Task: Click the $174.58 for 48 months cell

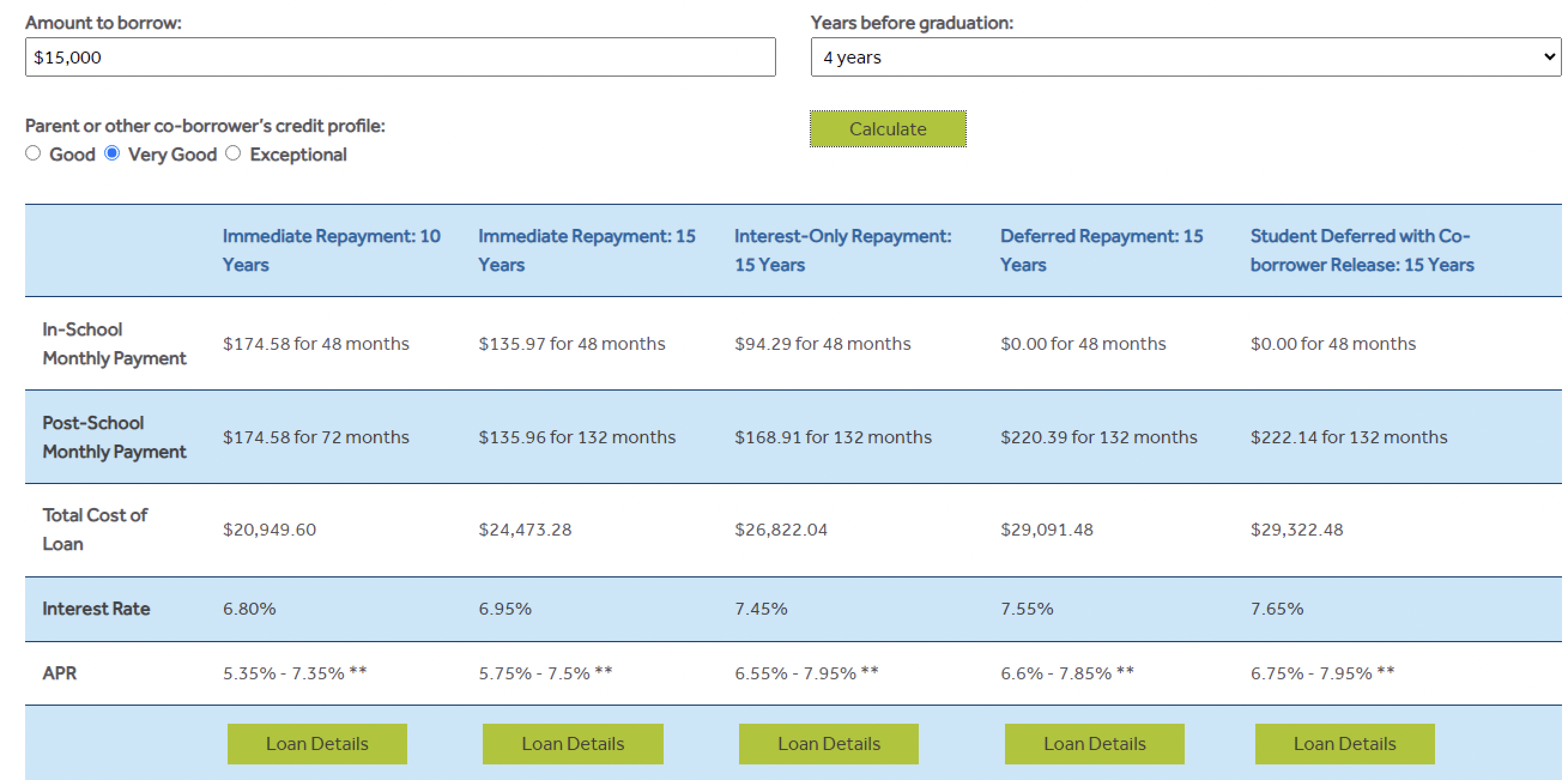Action: [316, 344]
